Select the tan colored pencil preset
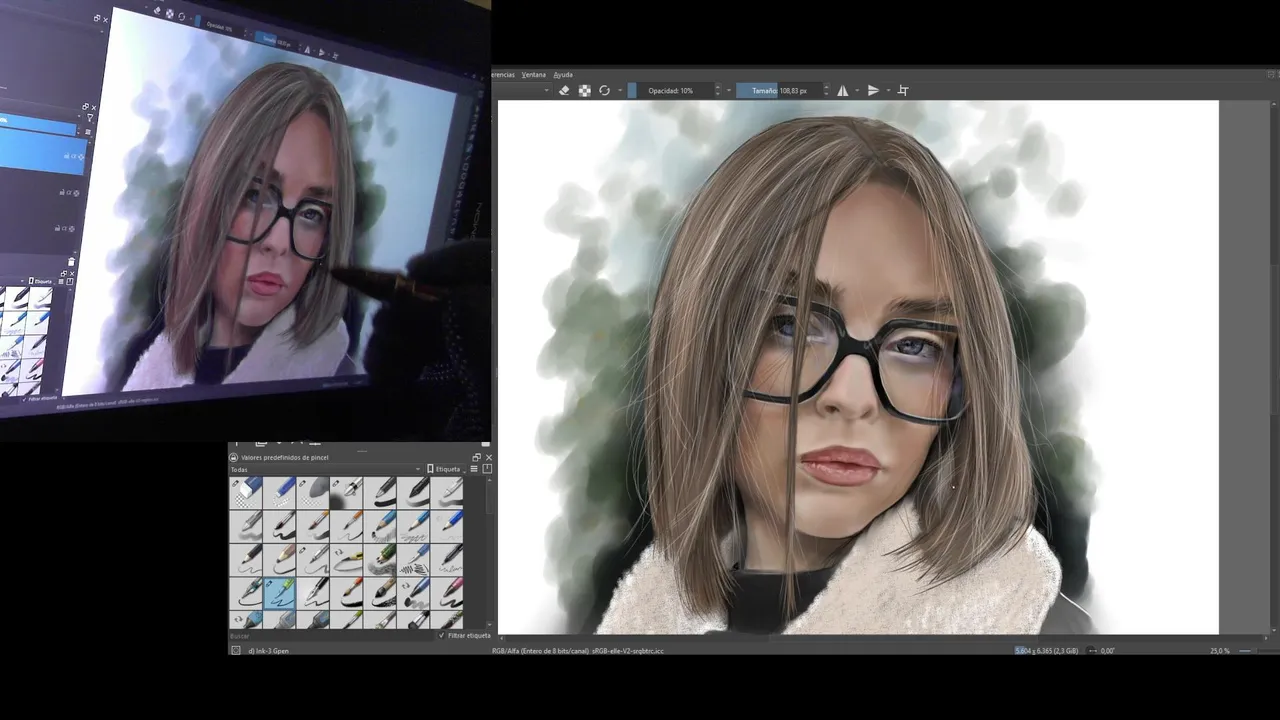This screenshot has width=1280, height=720. pyautogui.click(x=279, y=559)
